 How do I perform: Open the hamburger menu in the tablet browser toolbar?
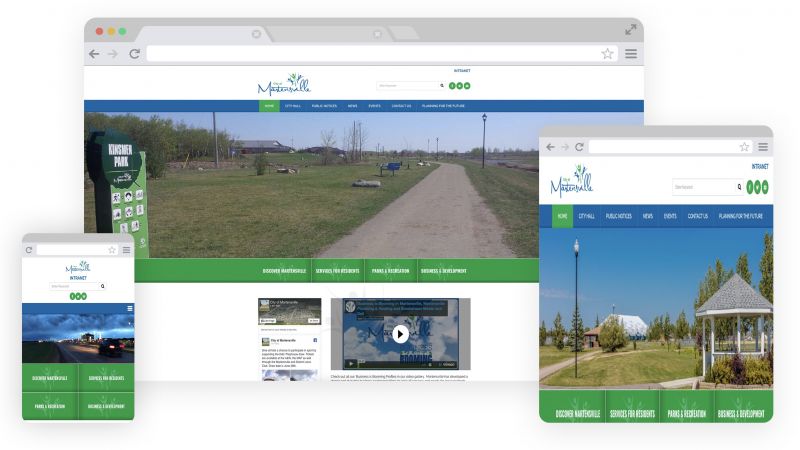[763, 147]
